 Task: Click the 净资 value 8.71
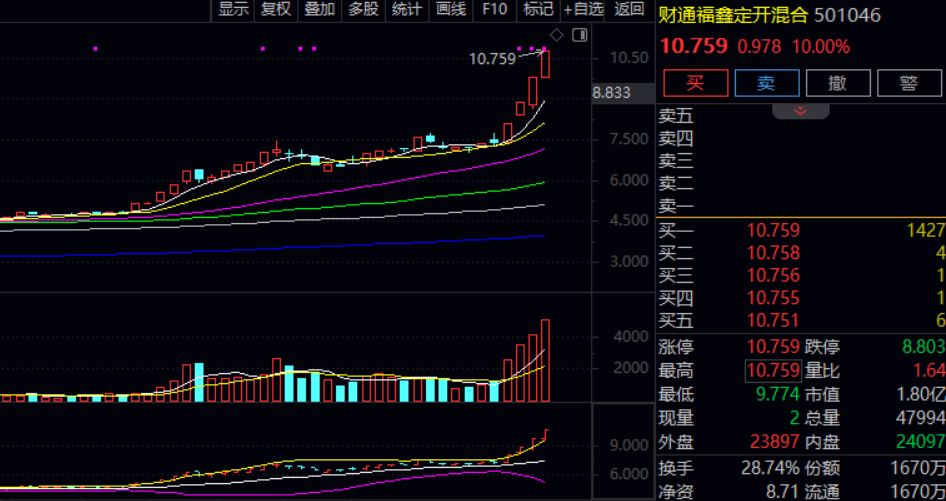[783, 491]
